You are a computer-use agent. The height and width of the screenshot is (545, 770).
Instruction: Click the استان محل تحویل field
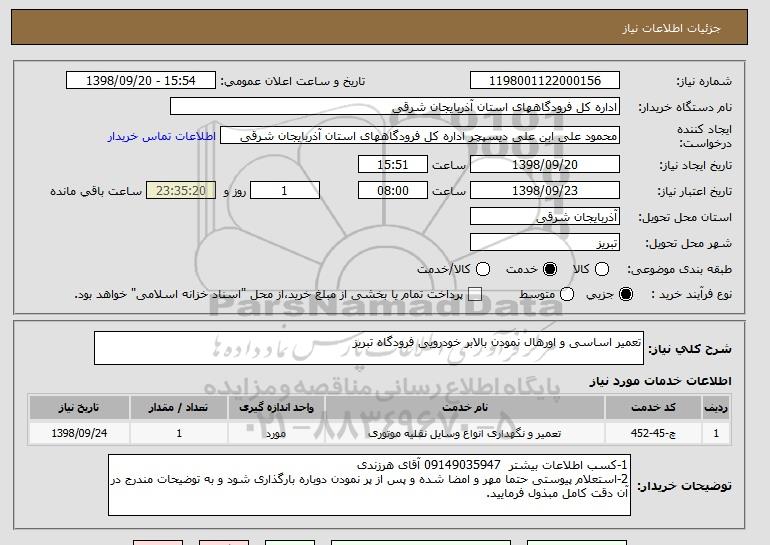tap(545, 217)
